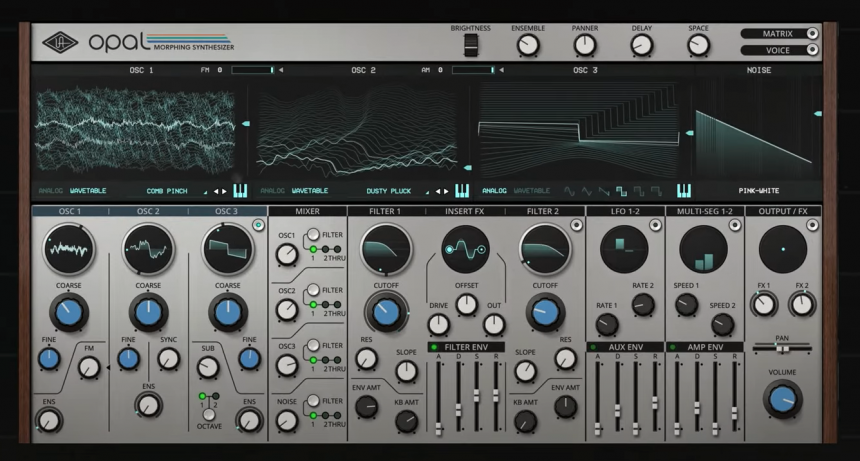Click the OSC3 mixer Filter routing button
This screenshot has height=461, width=860.
313,345
